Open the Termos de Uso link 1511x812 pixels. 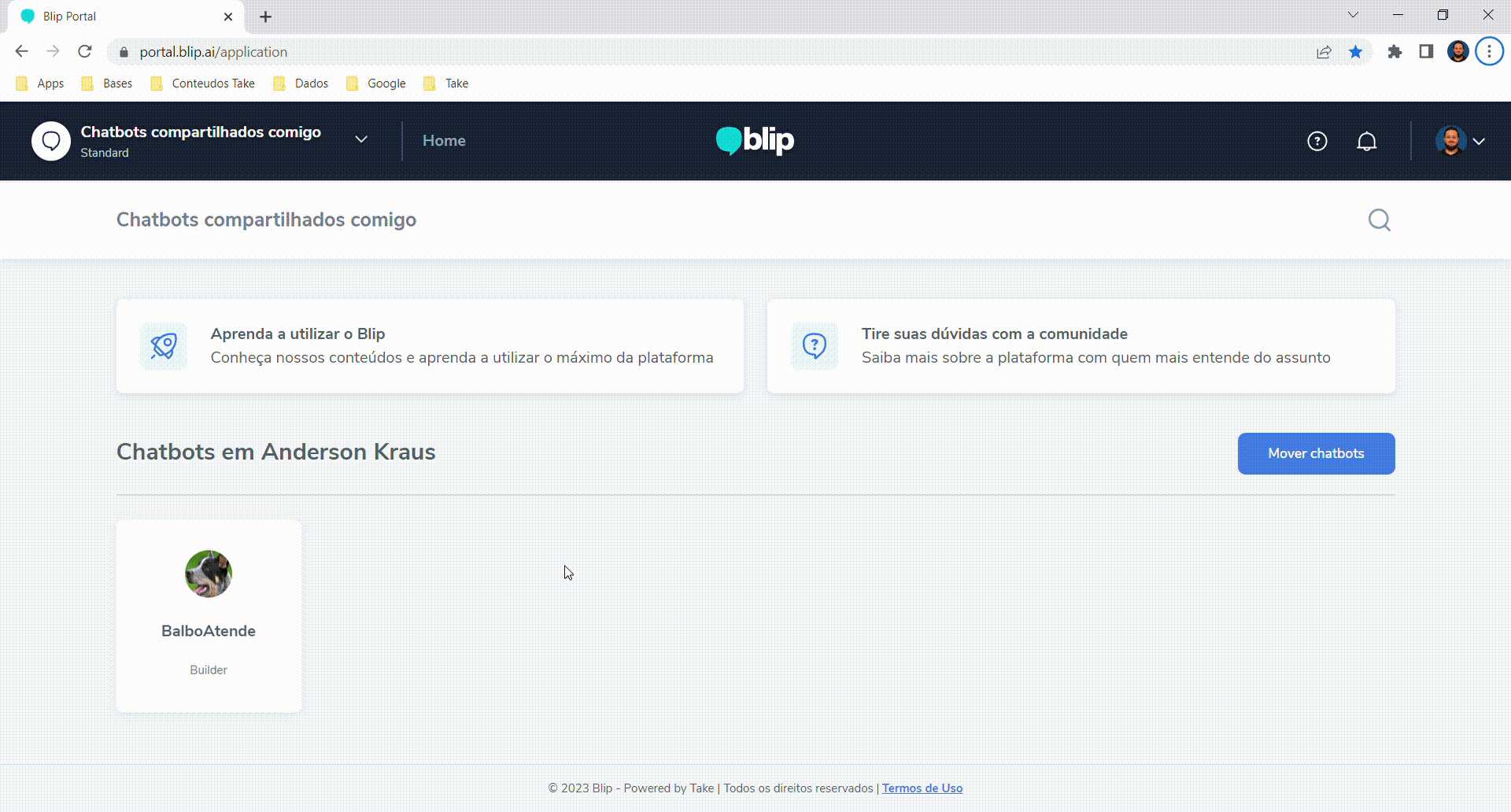pyautogui.click(x=922, y=788)
